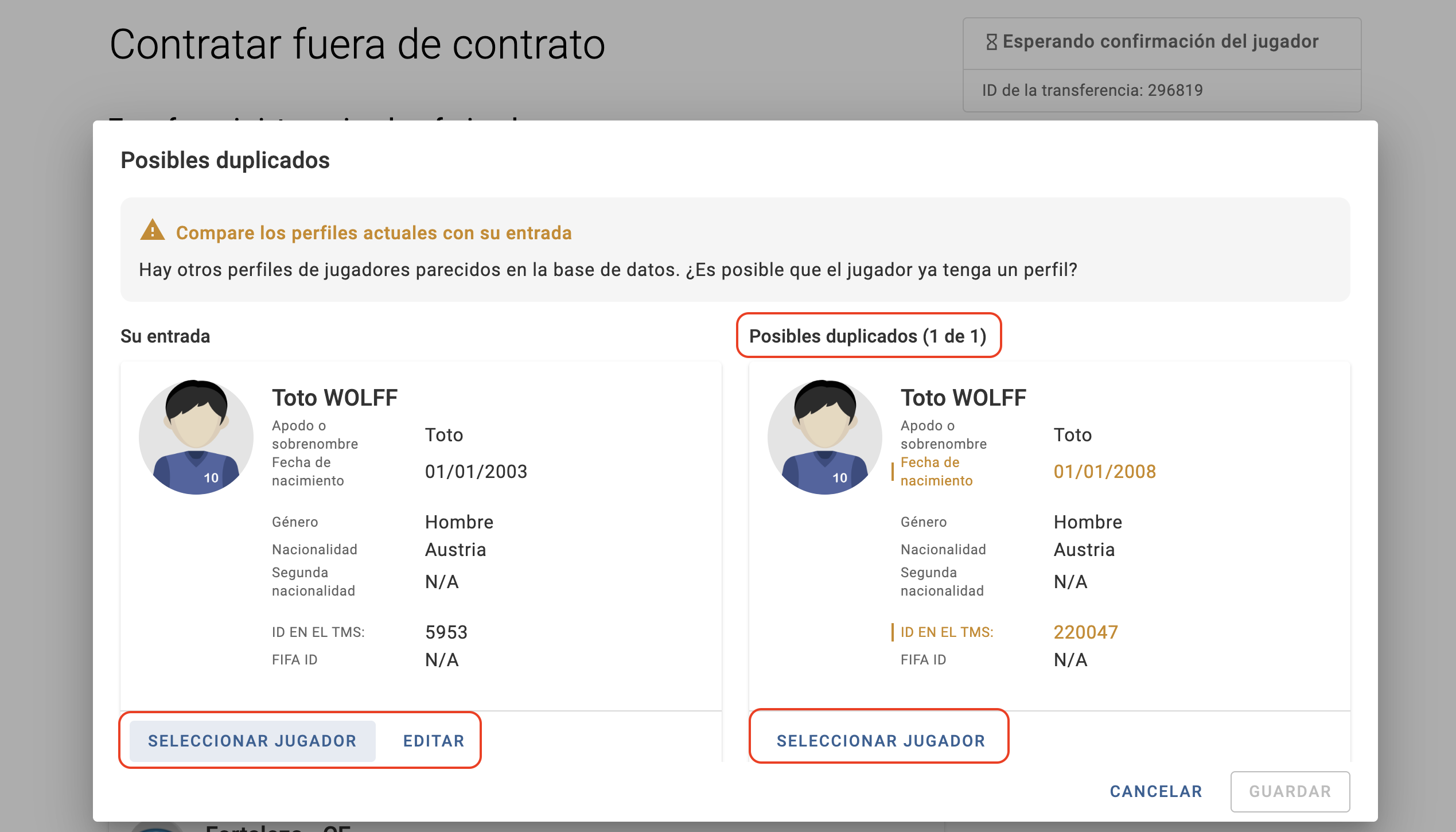Click FIFA ID value N/A in Su entrada card
Viewport: 1456px width, 832px height.
point(442,659)
